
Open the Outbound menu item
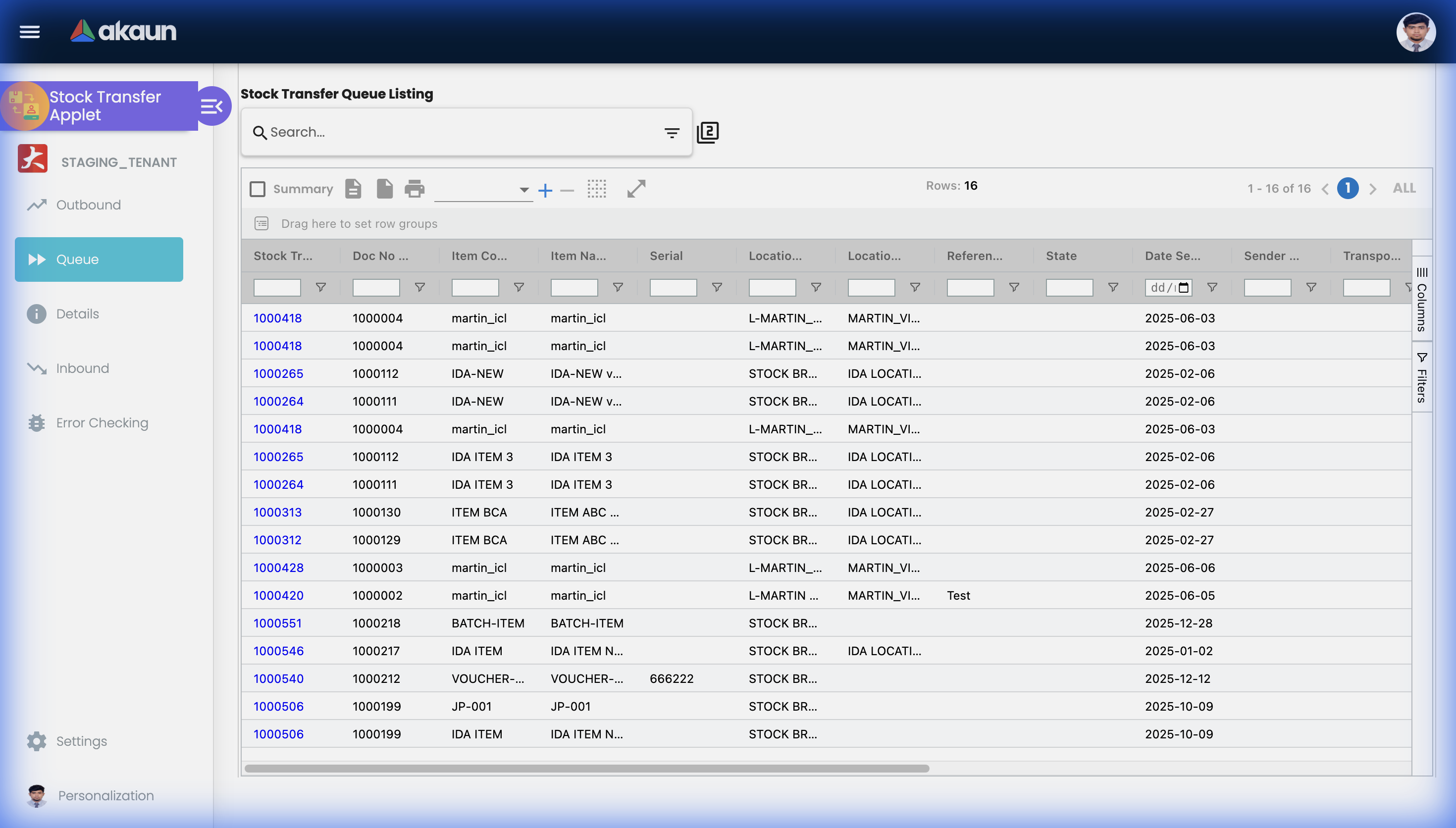99,205
